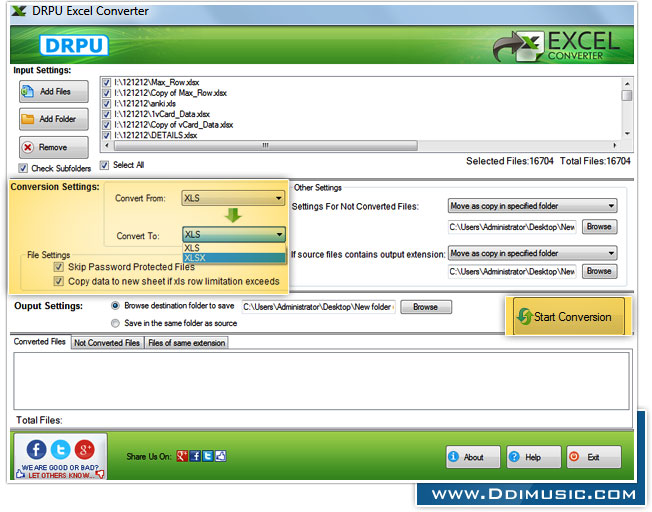Click the Start Conversion button
The image size is (652, 512).
point(568,317)
